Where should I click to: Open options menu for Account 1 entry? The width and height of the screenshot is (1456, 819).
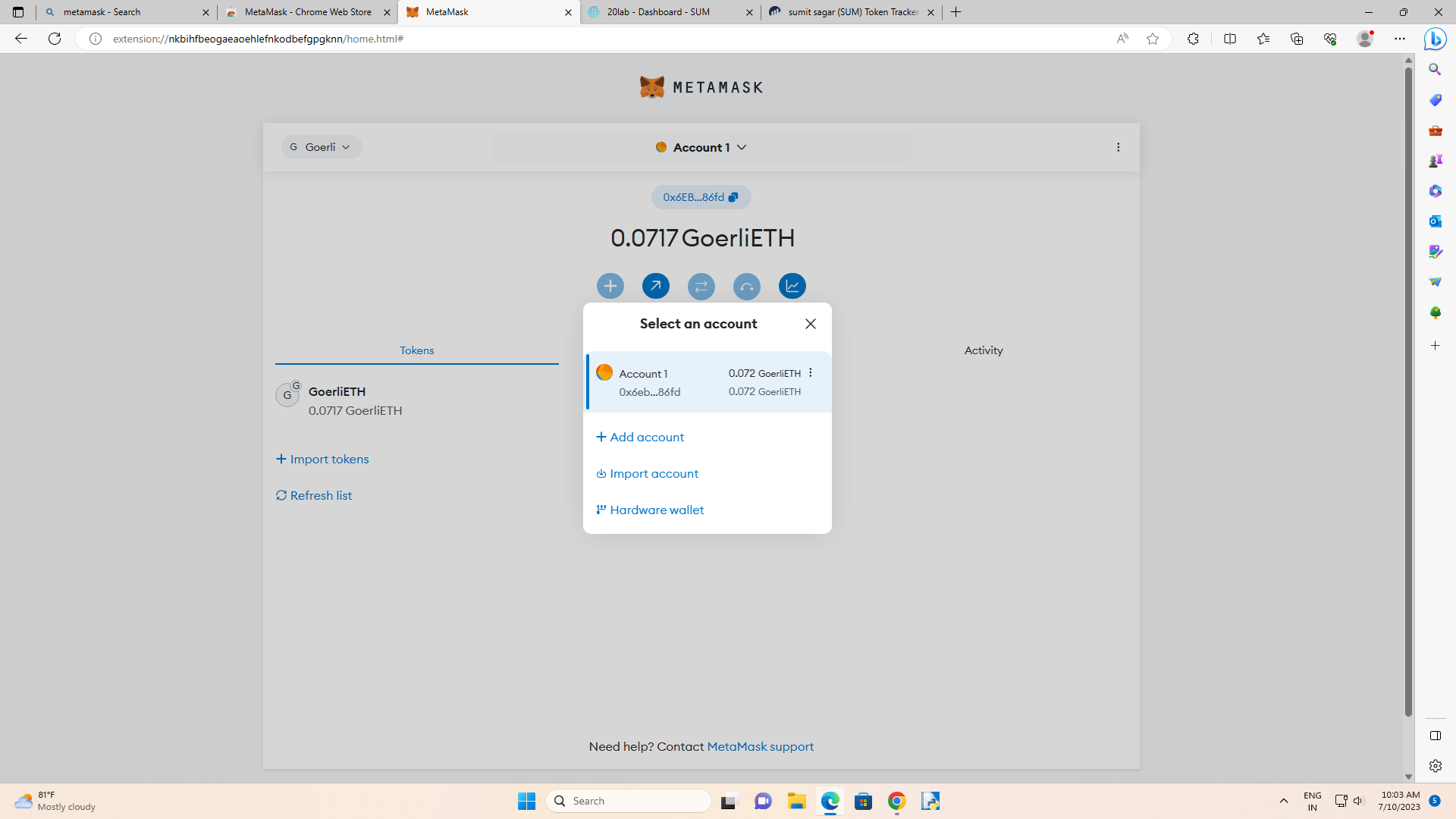(810, 373)
